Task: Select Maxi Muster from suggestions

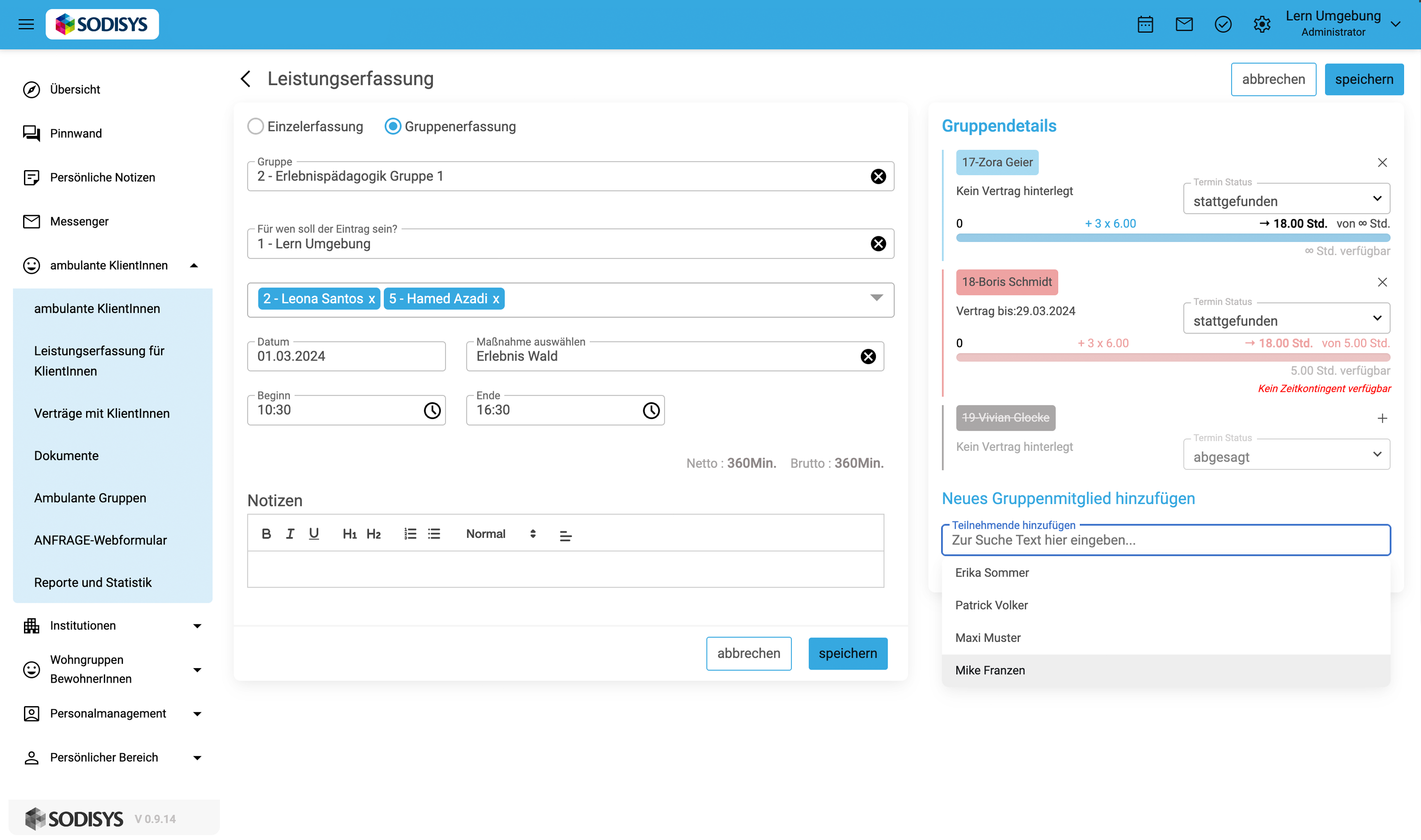Action: (1166, 638)
